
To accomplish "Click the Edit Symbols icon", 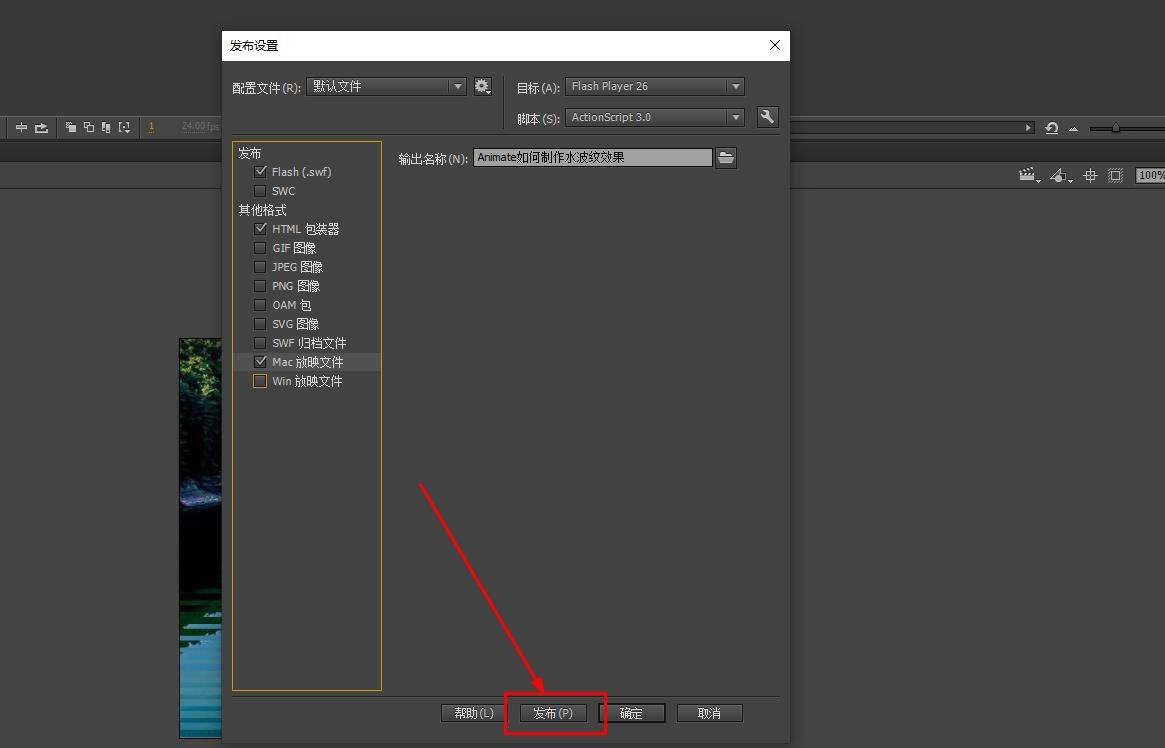I will pos(1059,175).
